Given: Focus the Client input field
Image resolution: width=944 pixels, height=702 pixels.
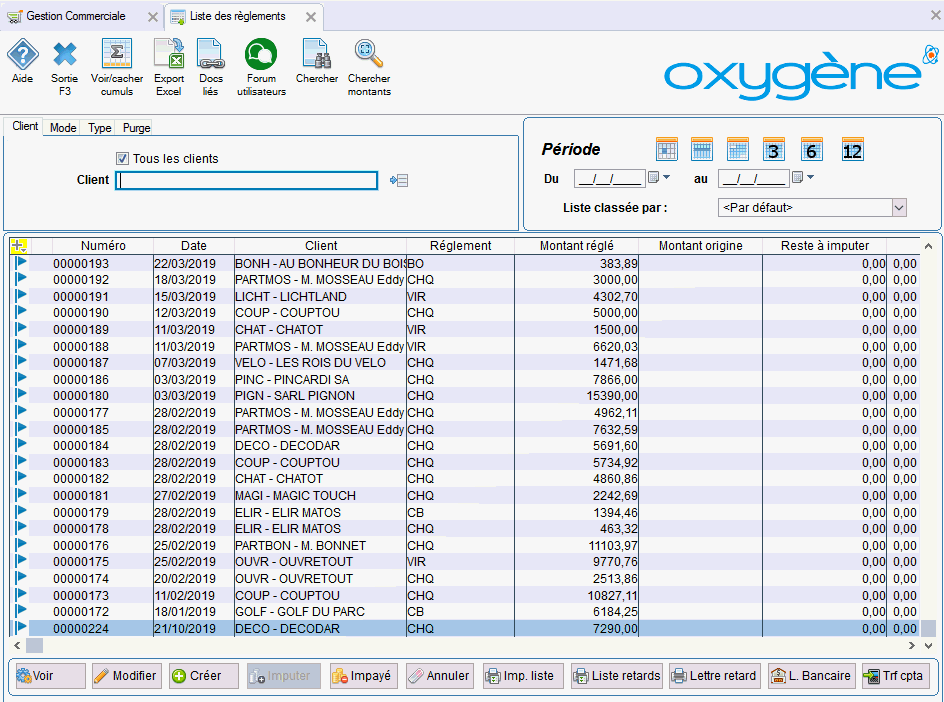Looking at the screenshot, I should pyautogui.click(x=246, y=181).
